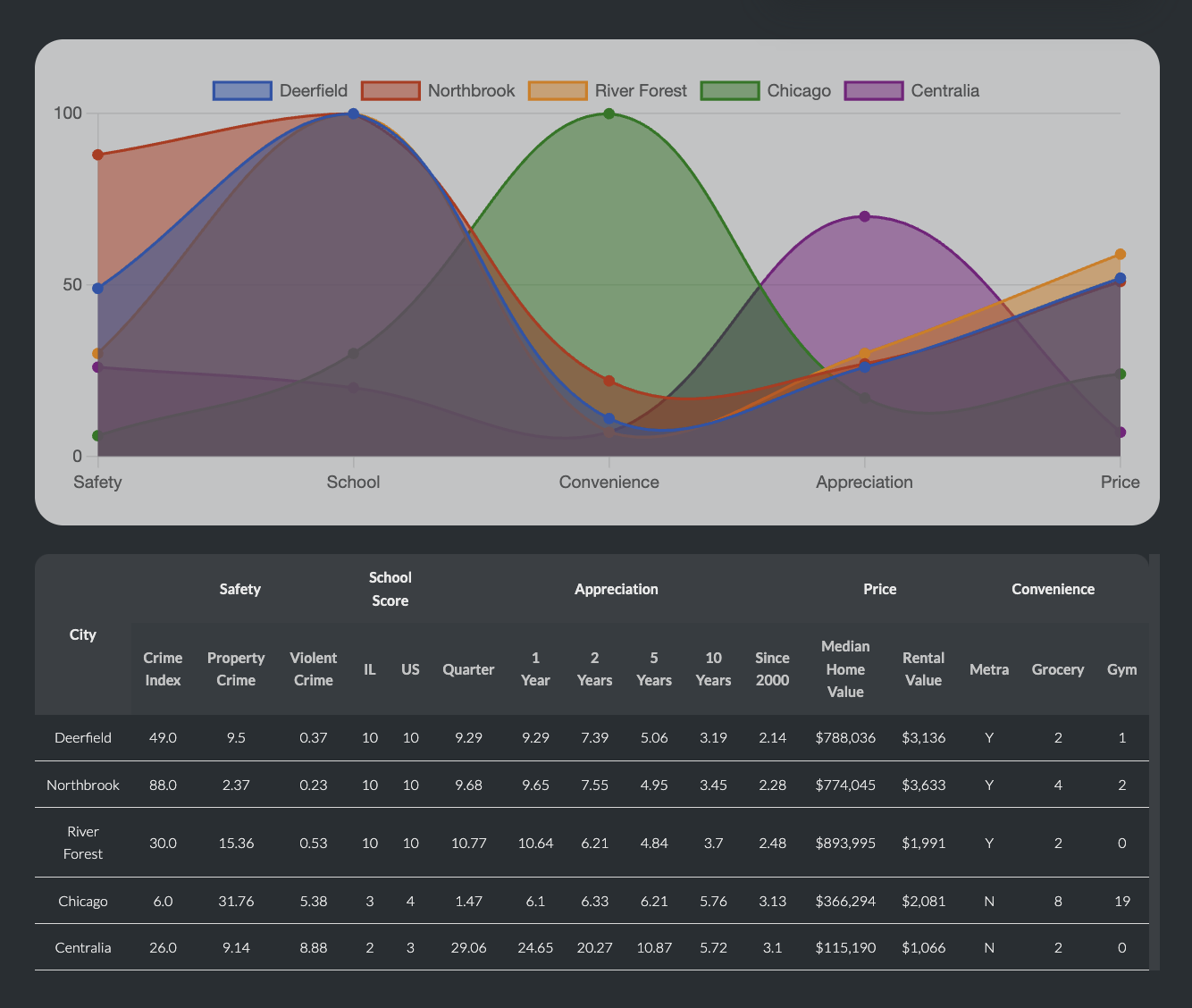The height and width of the screenshot is (1008, 1192).
Task: Select the Chicago city row cell
Action: [83, 901]
